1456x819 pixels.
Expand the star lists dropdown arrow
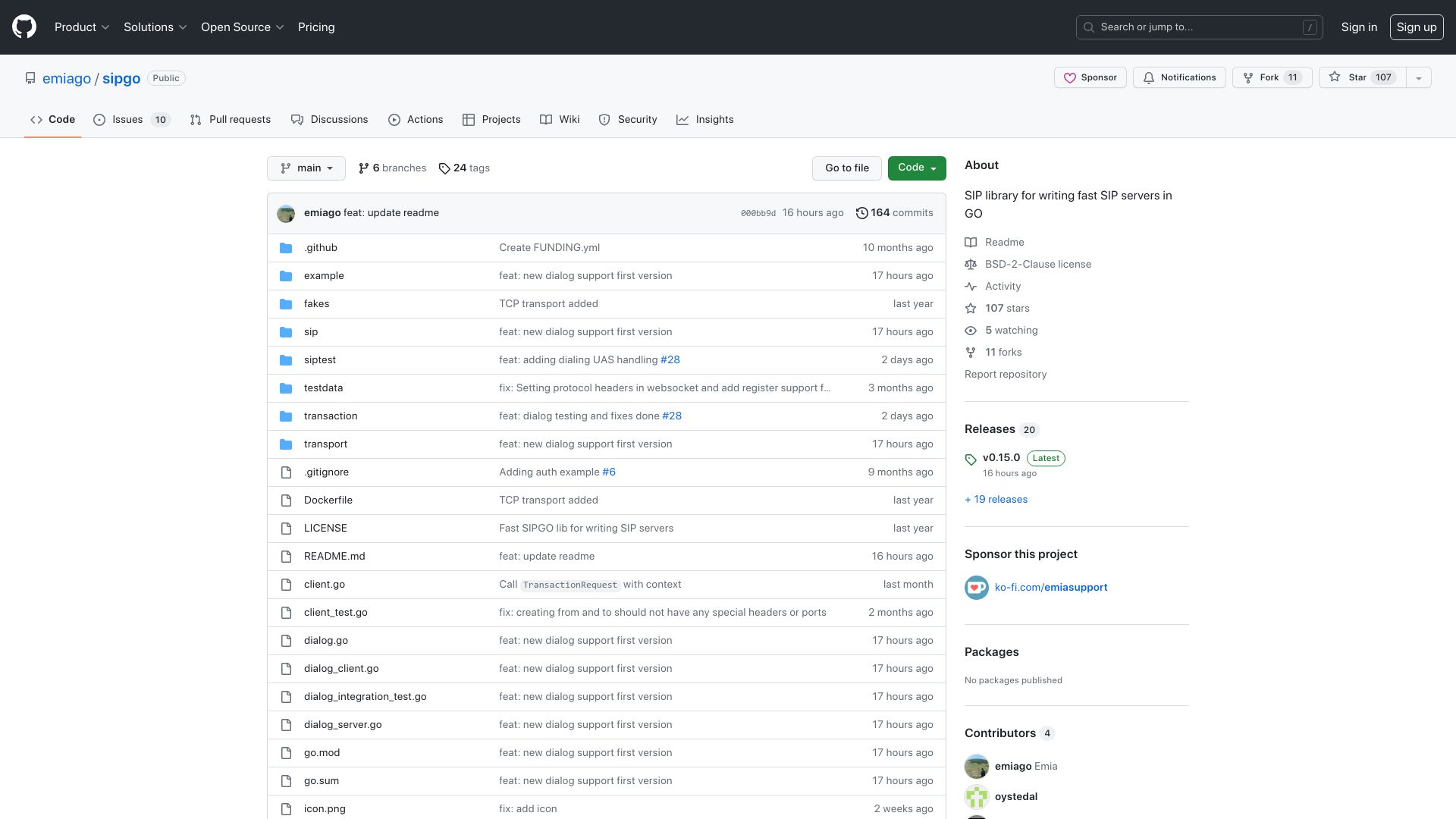pyautogui.click(x=1419, y=77)
